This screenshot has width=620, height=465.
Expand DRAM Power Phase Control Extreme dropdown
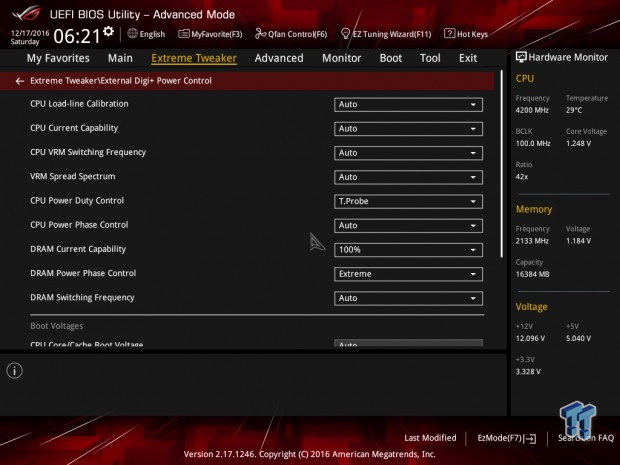click(408, 274)
